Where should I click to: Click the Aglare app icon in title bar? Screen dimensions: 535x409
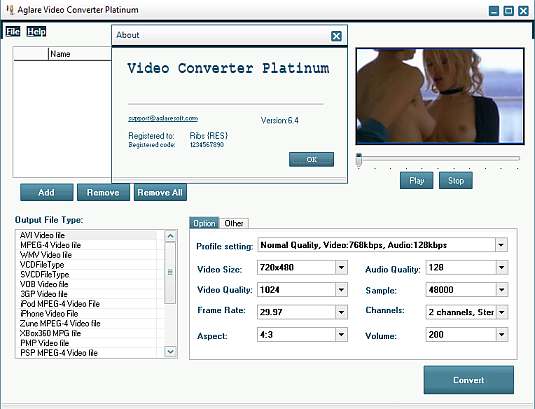(x=10, y=9)
